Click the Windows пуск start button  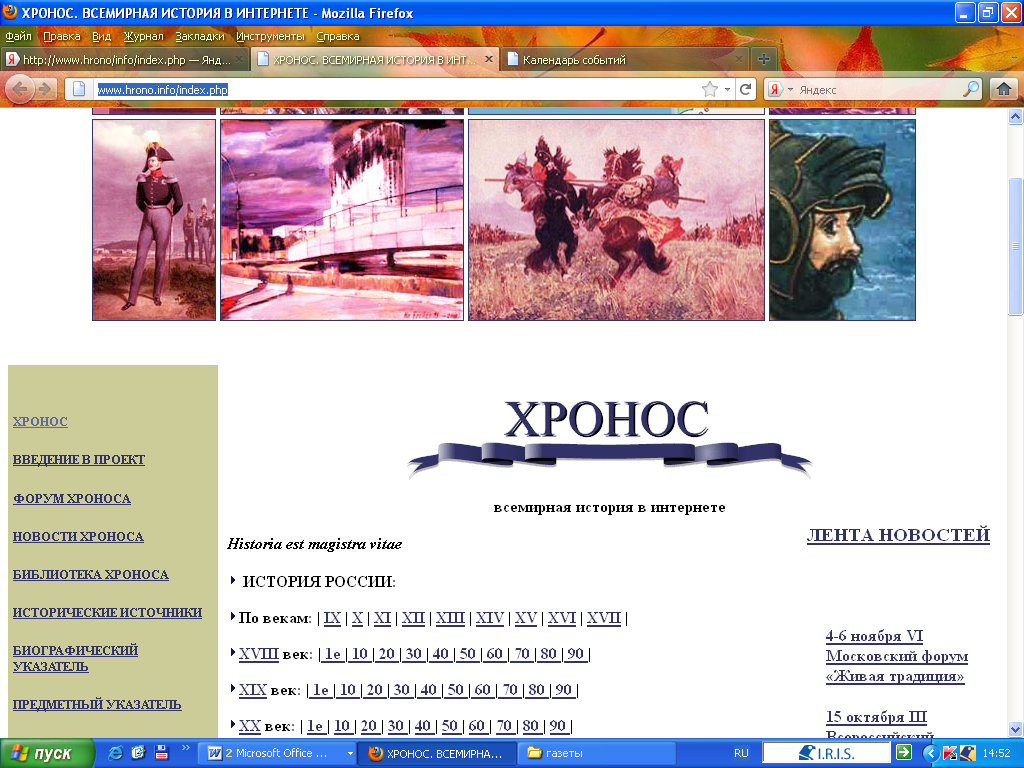coord(47,753)
